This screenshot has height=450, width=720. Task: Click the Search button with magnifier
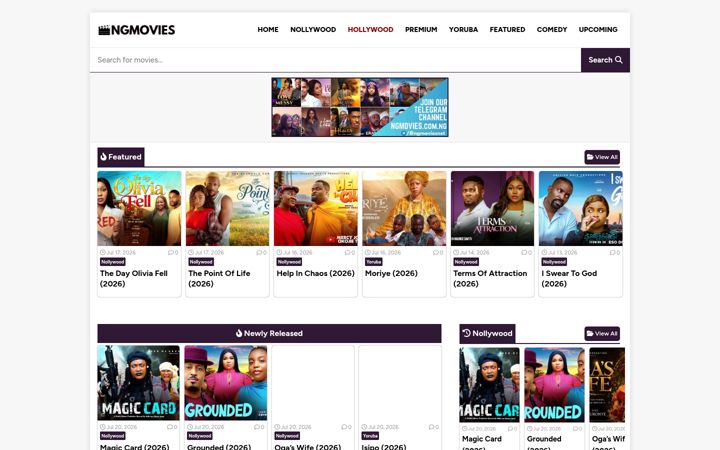point(605,60)
